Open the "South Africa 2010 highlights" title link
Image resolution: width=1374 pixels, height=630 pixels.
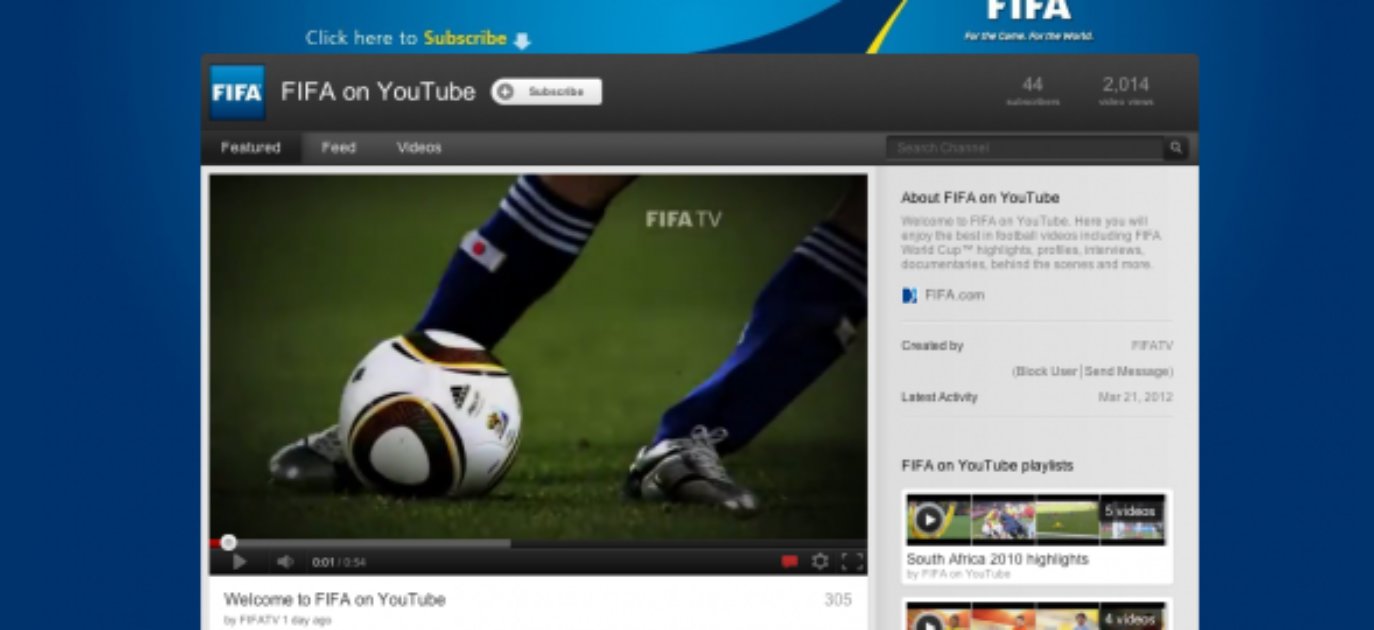[997, 560]
